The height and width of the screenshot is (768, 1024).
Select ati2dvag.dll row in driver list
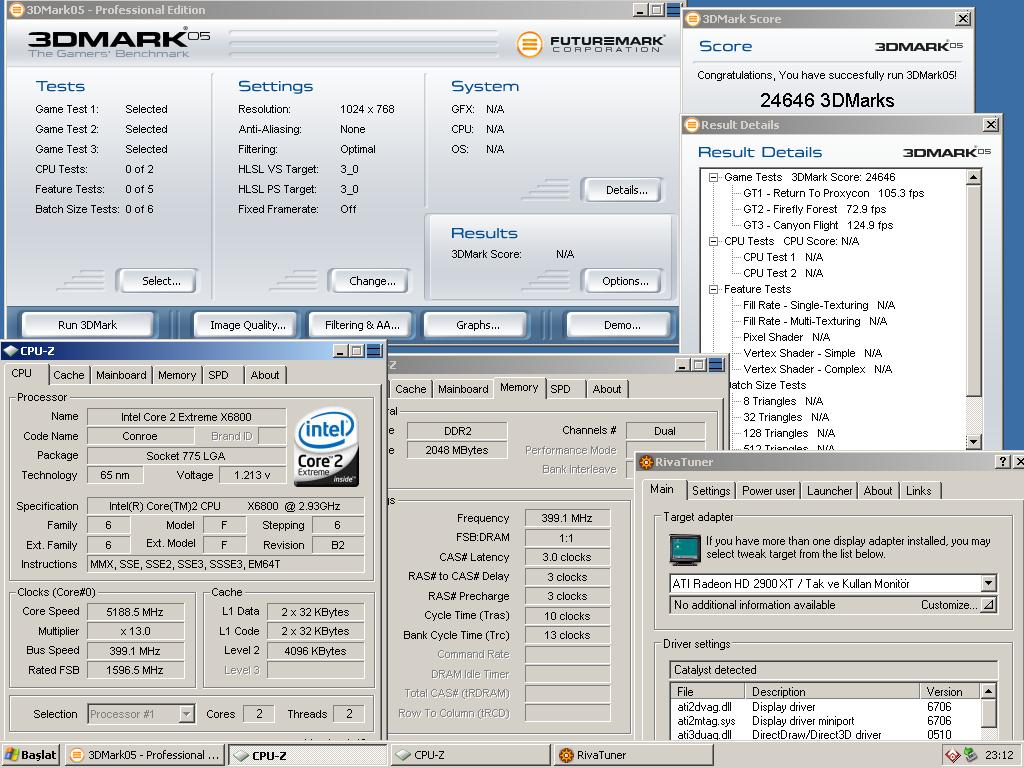tap(826, 707)
